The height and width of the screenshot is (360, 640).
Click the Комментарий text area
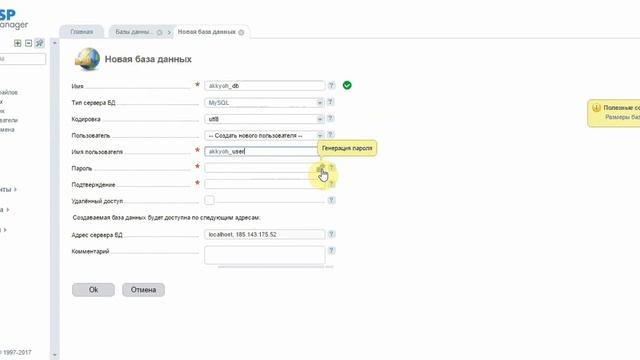coord(264,255)
